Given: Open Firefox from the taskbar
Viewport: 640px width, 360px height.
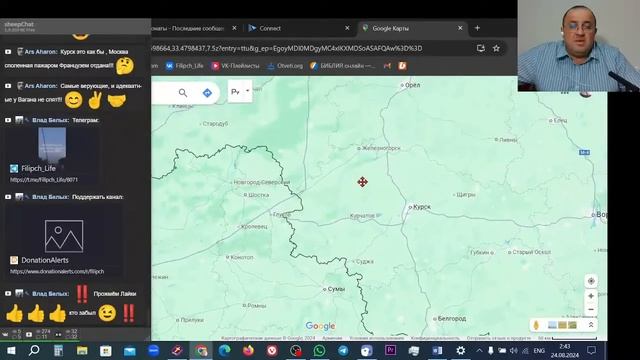Looking at the screenshot, I should (248, 351).
